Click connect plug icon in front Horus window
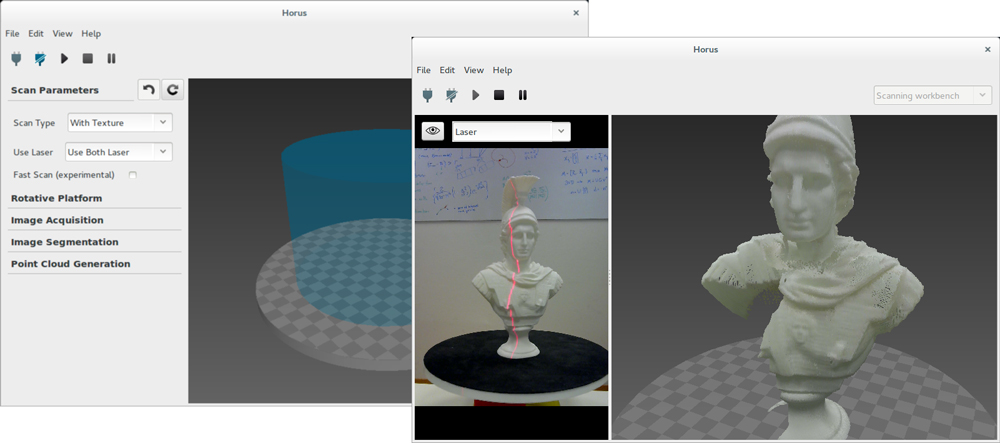1000x443 pixels. [x=428, y=95]
